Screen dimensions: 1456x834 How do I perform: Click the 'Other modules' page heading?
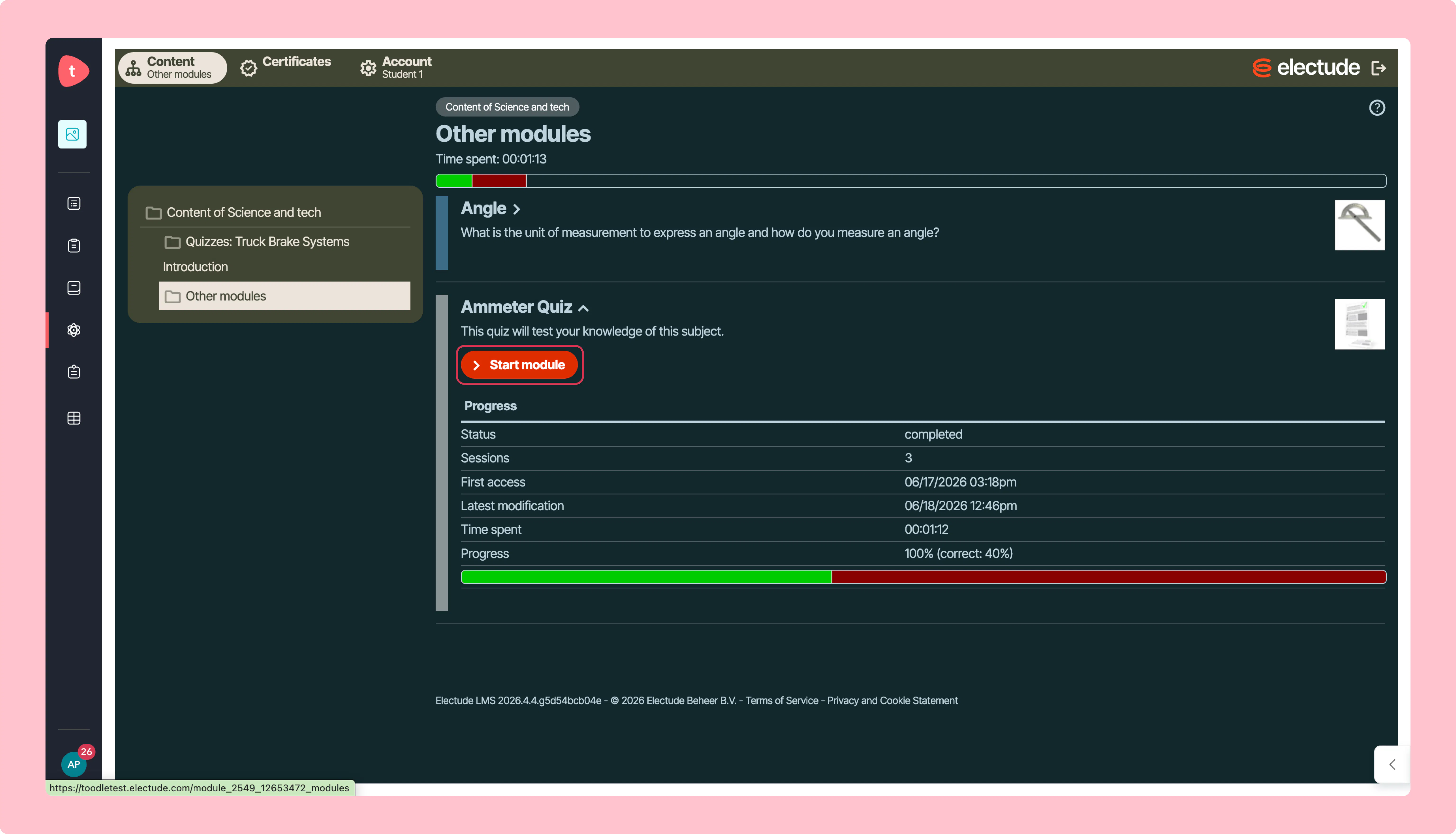[513, 134]
